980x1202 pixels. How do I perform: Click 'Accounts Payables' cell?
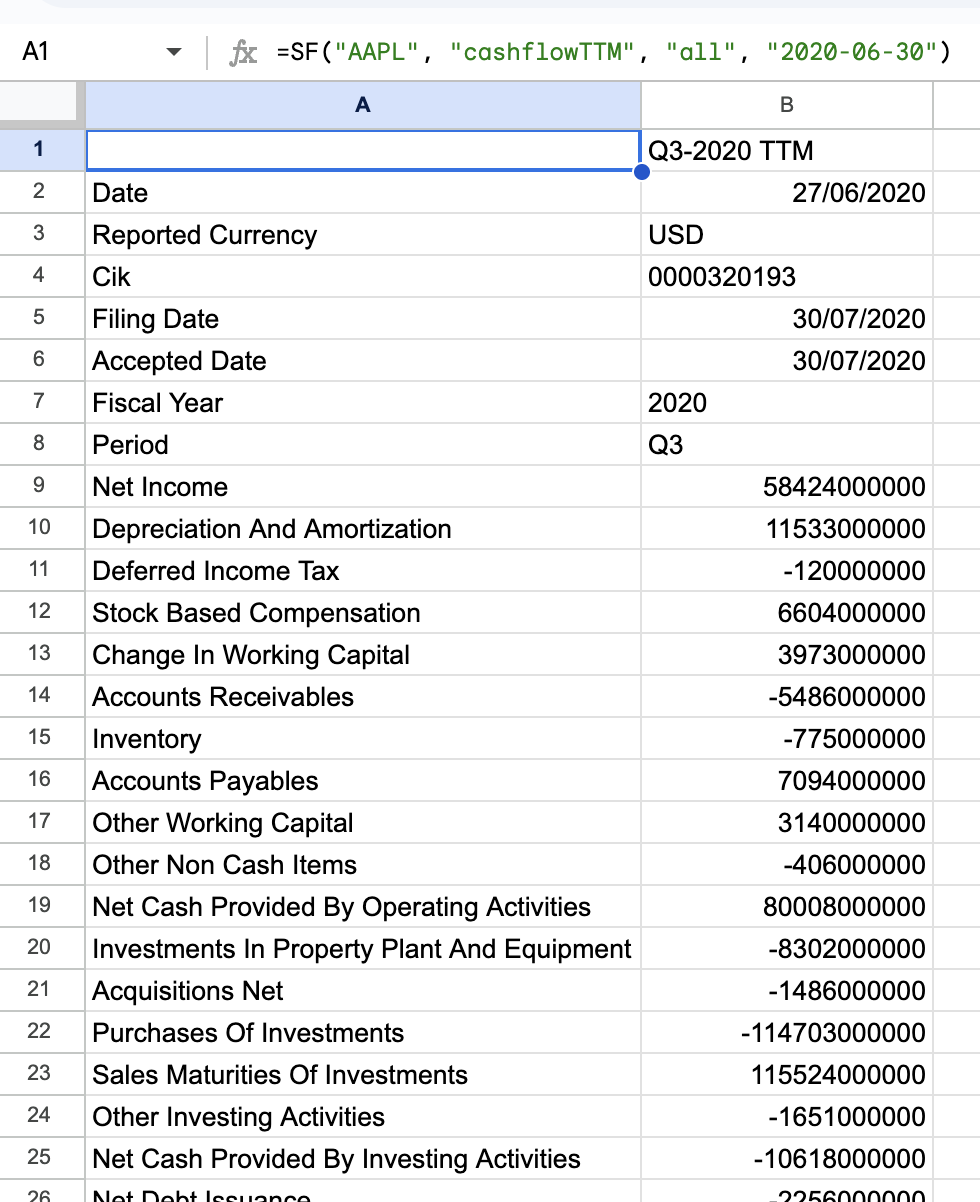pos(363,780)
